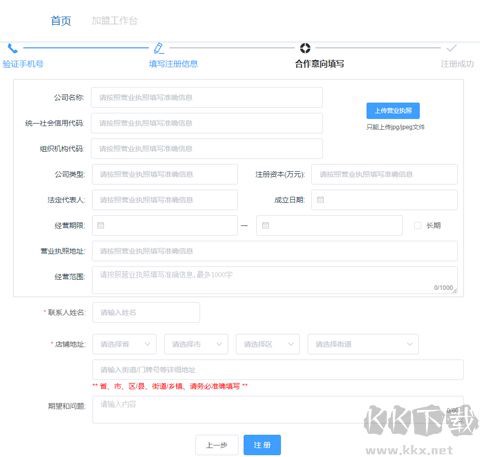Open the 请选择街道 street dropdown
Screen dimensions: 480x457
point(363,344)
